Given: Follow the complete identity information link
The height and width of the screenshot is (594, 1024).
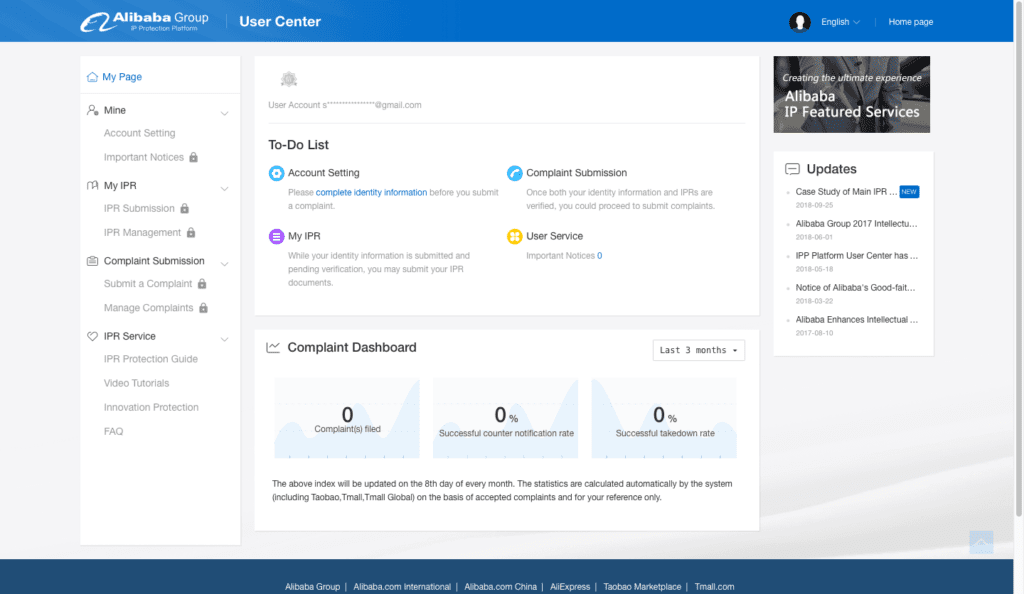Looking at the screenshot, I should [x=371, y=192].
